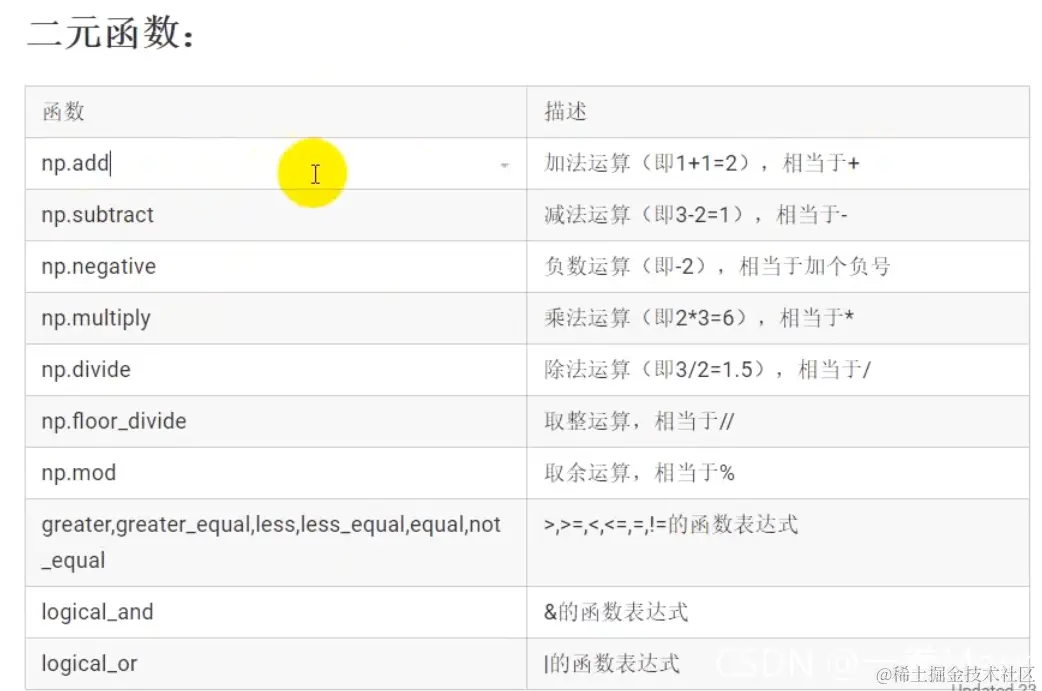1042x691 pixels.
Task: Open the small dropdown arrow in np.add row
Action: [504, 165]
